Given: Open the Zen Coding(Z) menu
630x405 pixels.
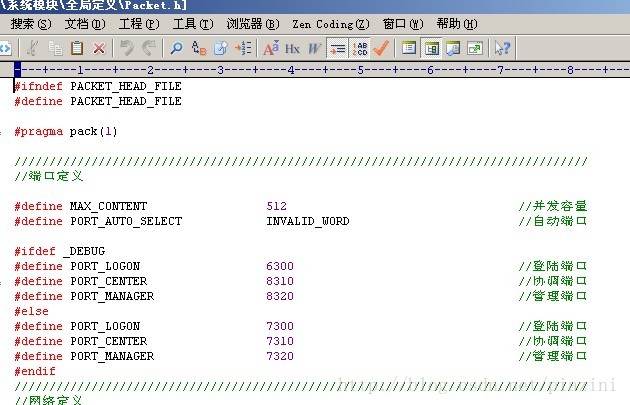Looking at the screenshot, I should (331, 24).
